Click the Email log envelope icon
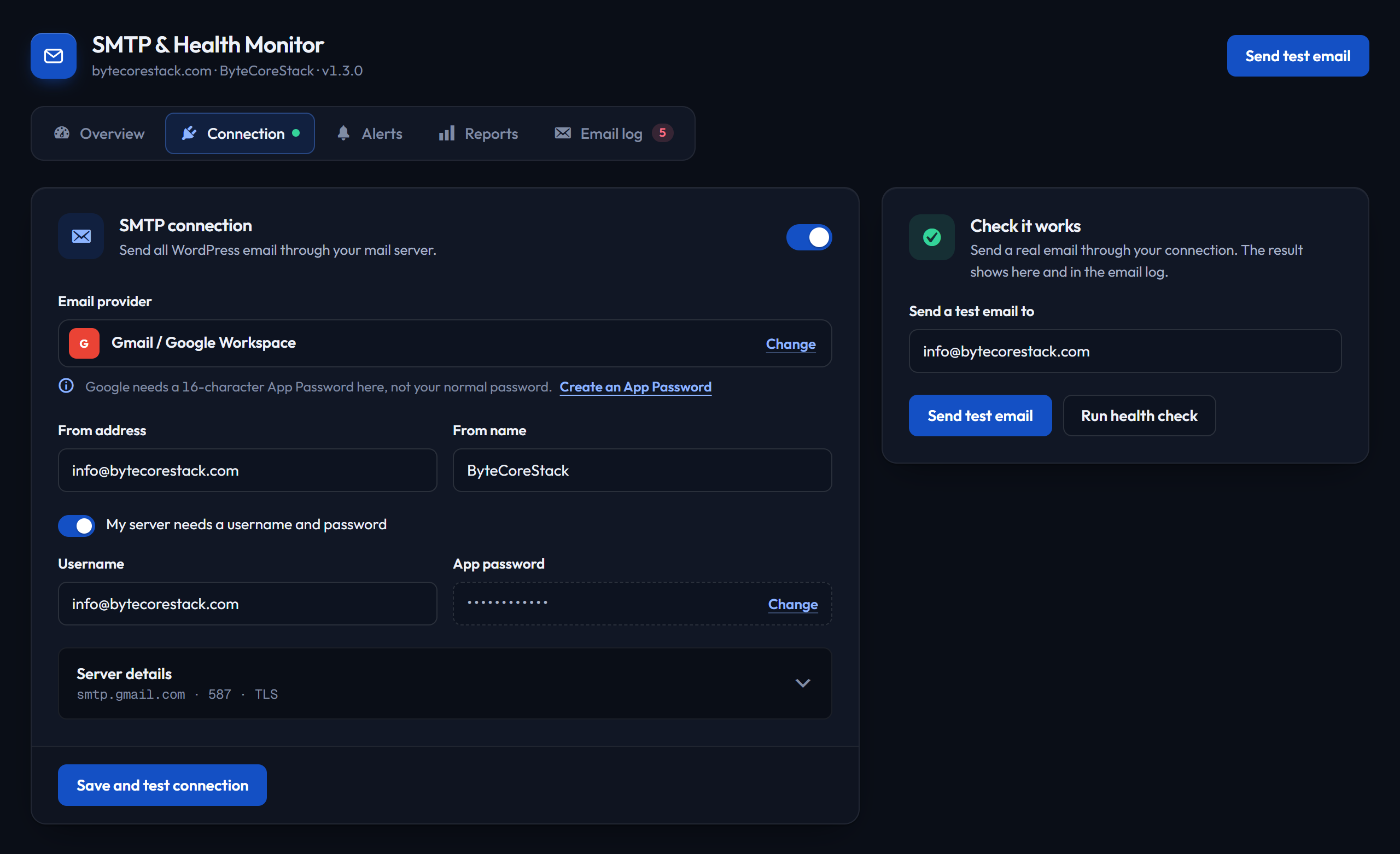The width and height of the screenshot is (1400, 854). [563, 133]
